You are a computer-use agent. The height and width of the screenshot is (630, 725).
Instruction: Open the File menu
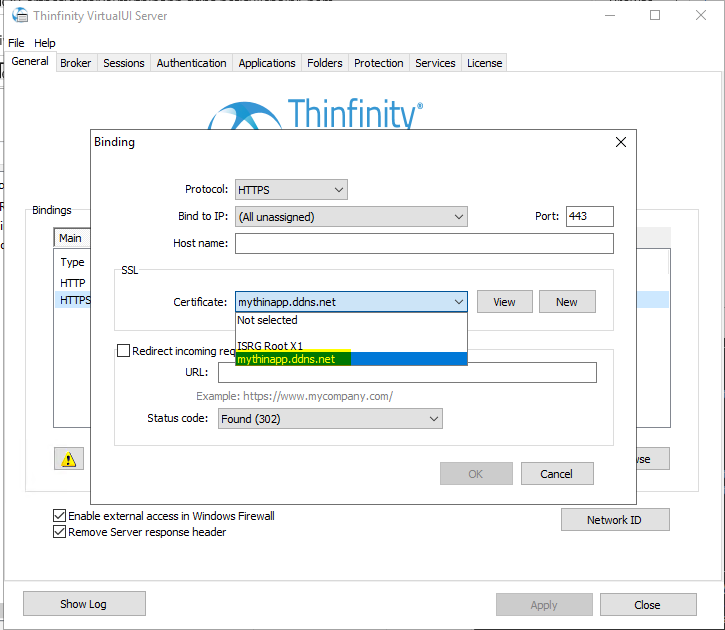[x=16, y=43]
